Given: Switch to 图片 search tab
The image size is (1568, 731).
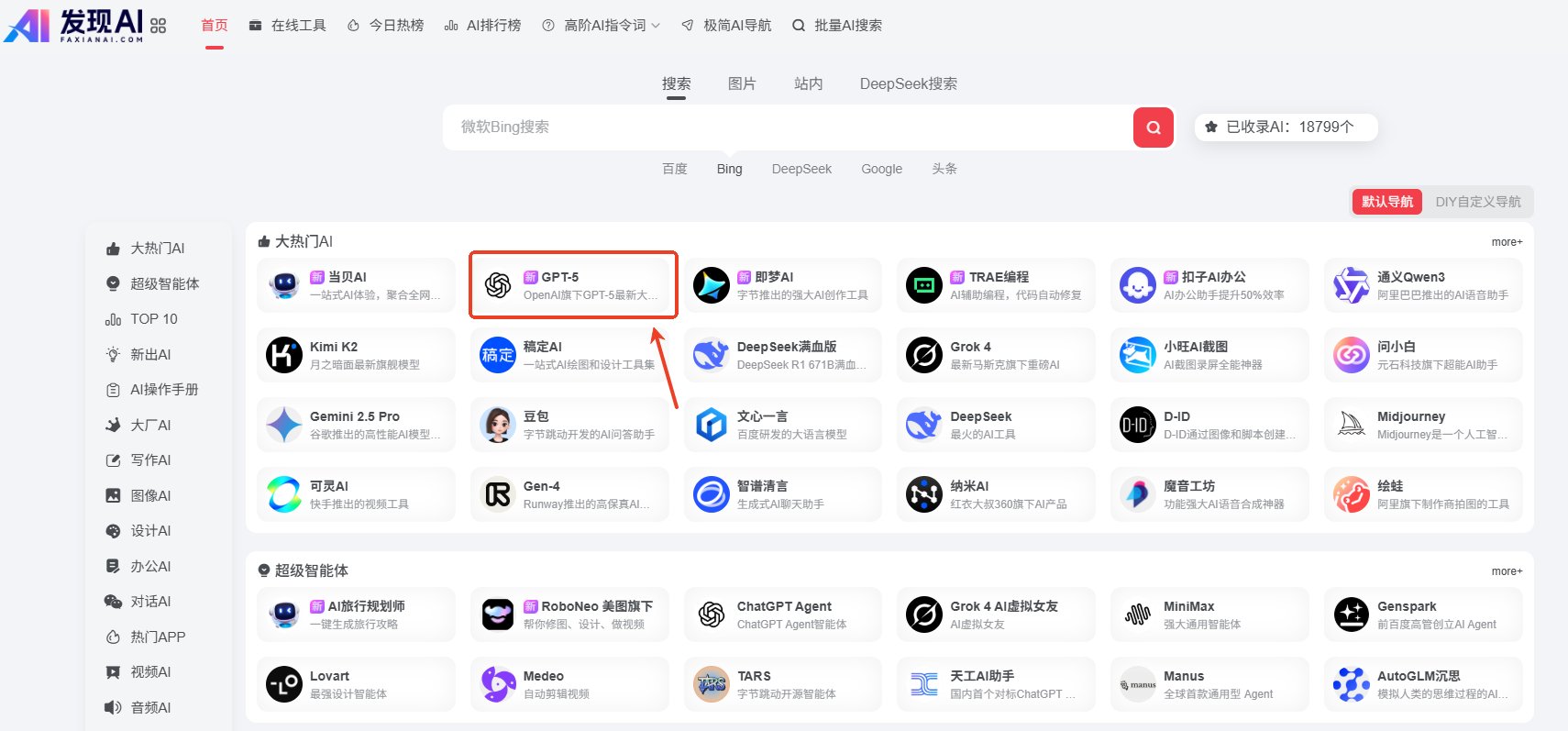Looking at the screenshot, I should [742, 83].
